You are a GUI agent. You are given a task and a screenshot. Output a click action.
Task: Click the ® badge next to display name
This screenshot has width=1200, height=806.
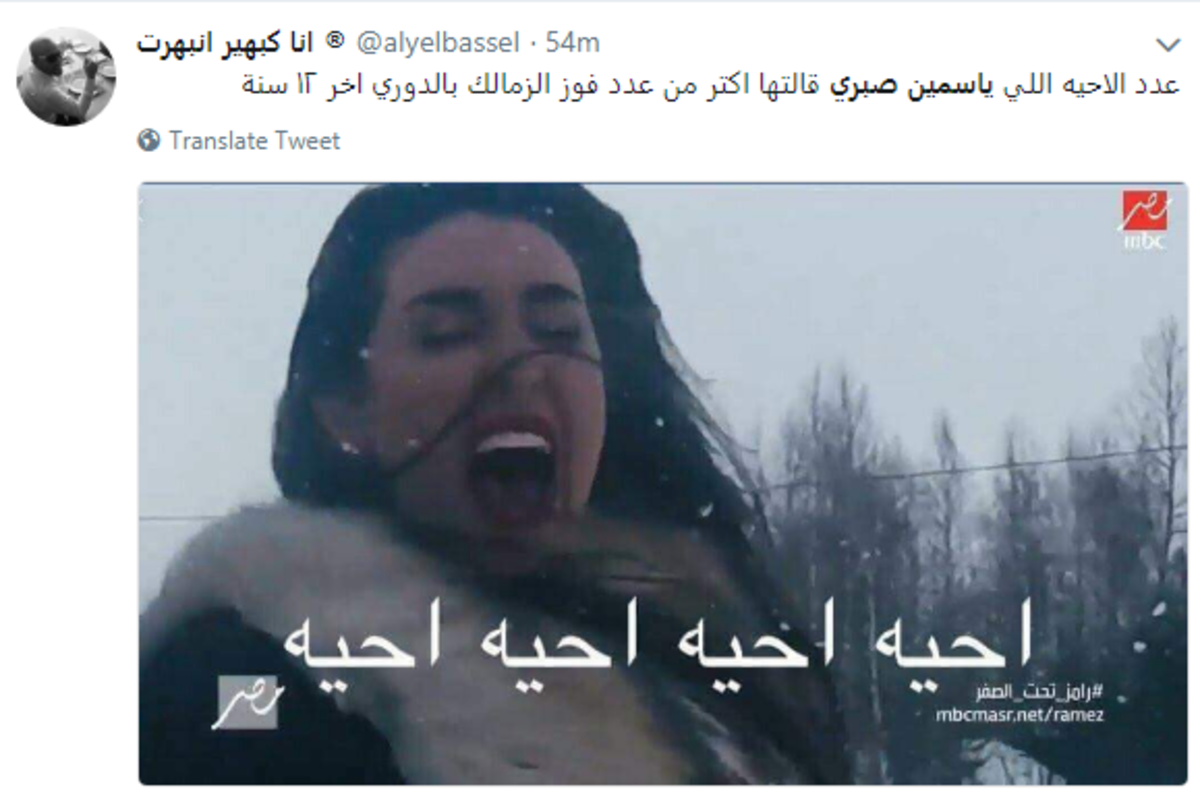click(335, 41)
